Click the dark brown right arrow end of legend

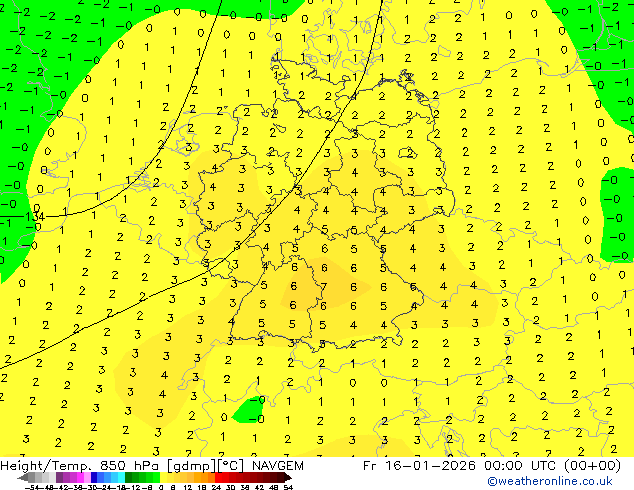click(x=288, y=478)
